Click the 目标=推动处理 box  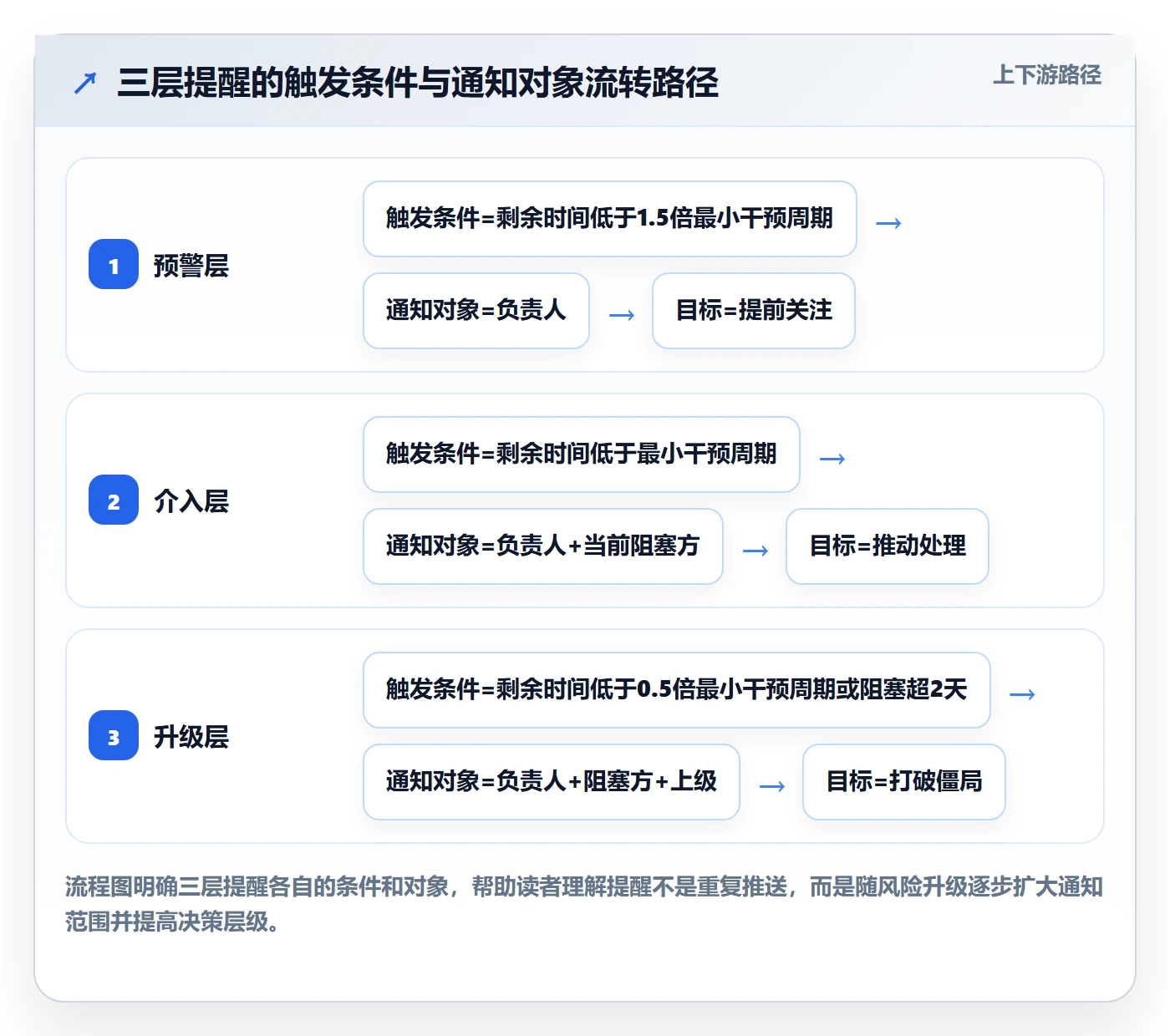[888, 546]
